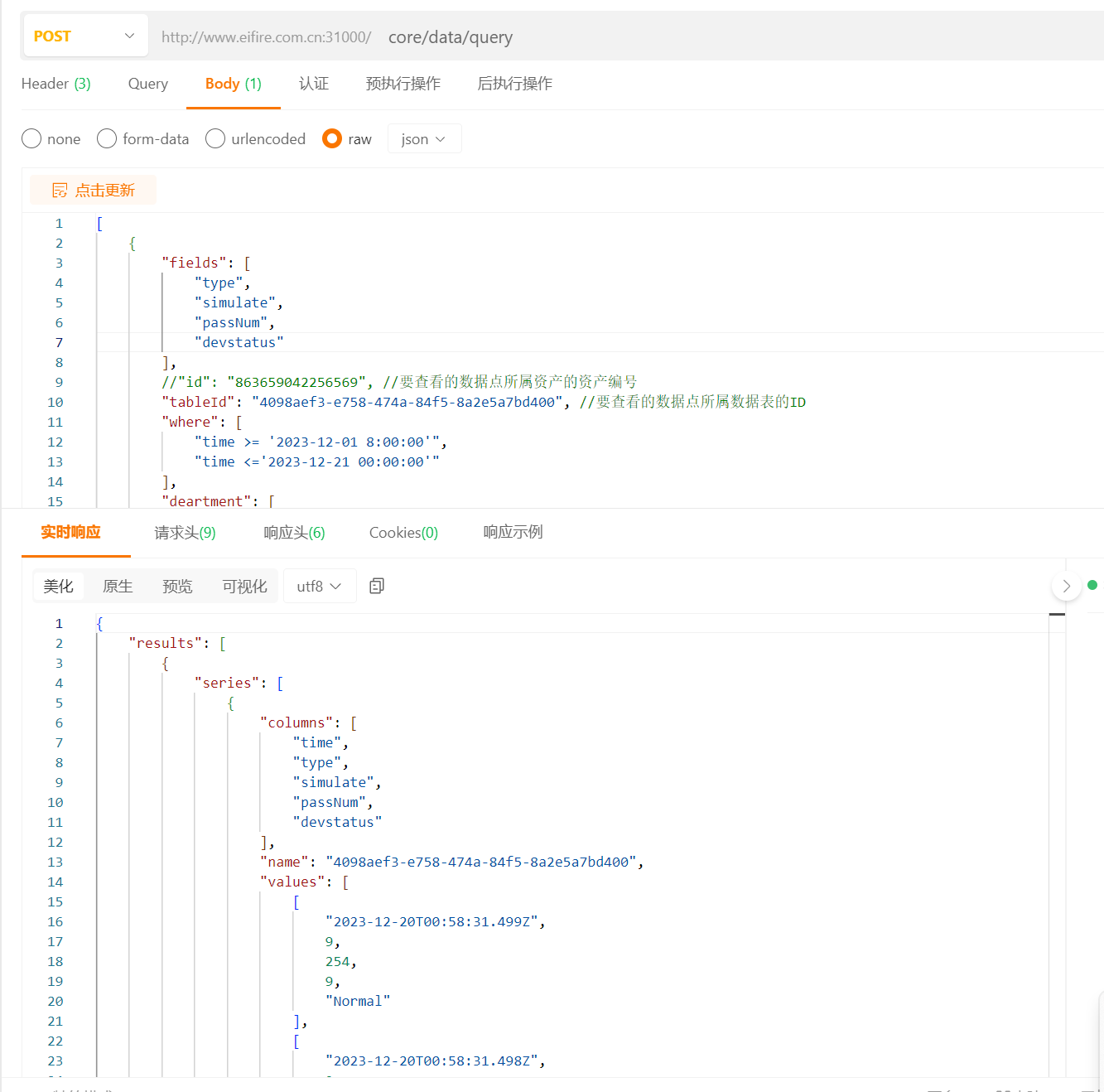
Task: Select the none body type radio
Action: tap(31, 138)
